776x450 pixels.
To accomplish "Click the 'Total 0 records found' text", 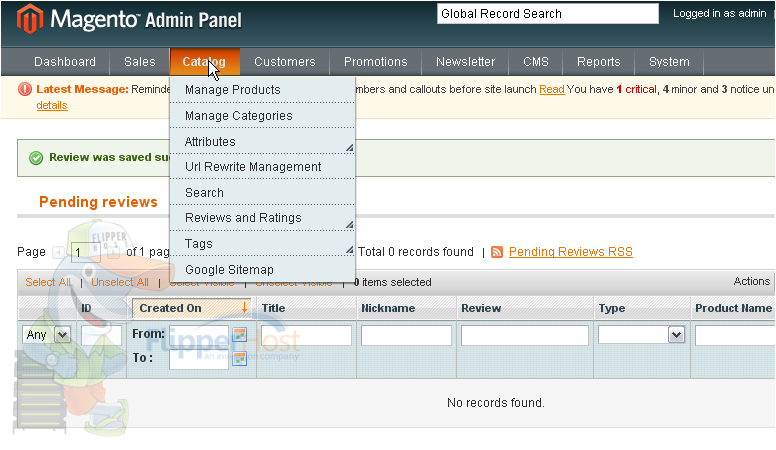I will coord(416,252).
